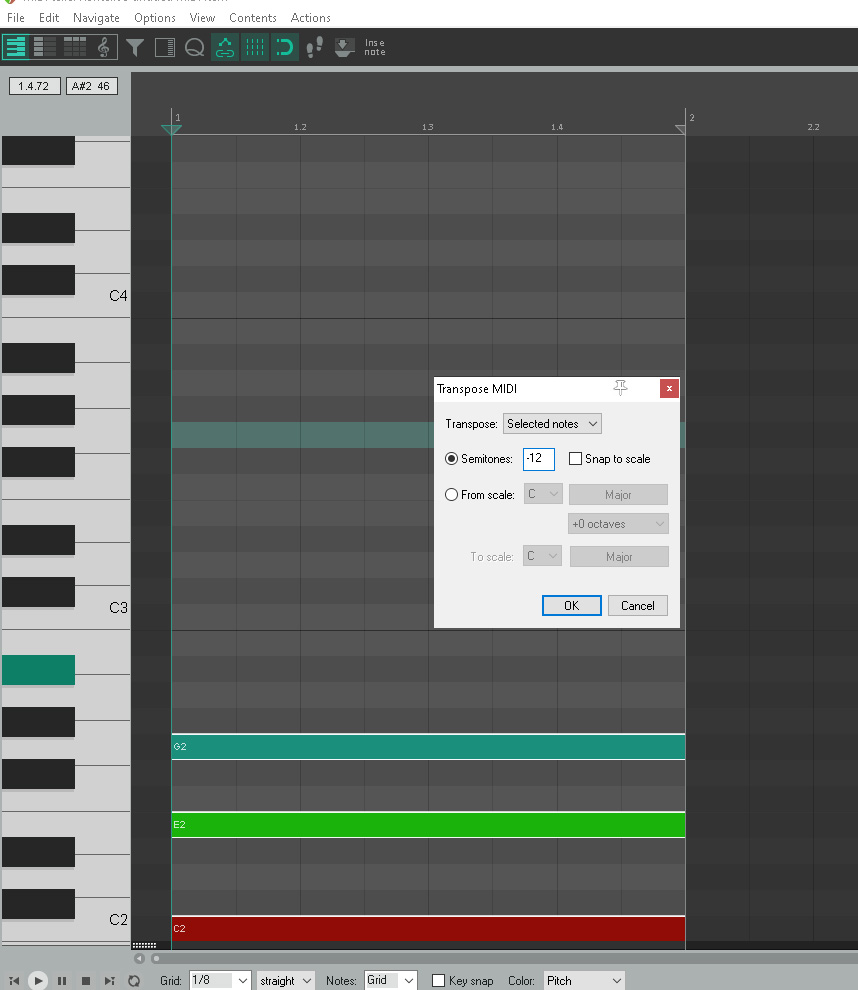Click the downward arrow tray toolbar icon
The height and width of the screenshot is (990, 858).
coord(344,47)
